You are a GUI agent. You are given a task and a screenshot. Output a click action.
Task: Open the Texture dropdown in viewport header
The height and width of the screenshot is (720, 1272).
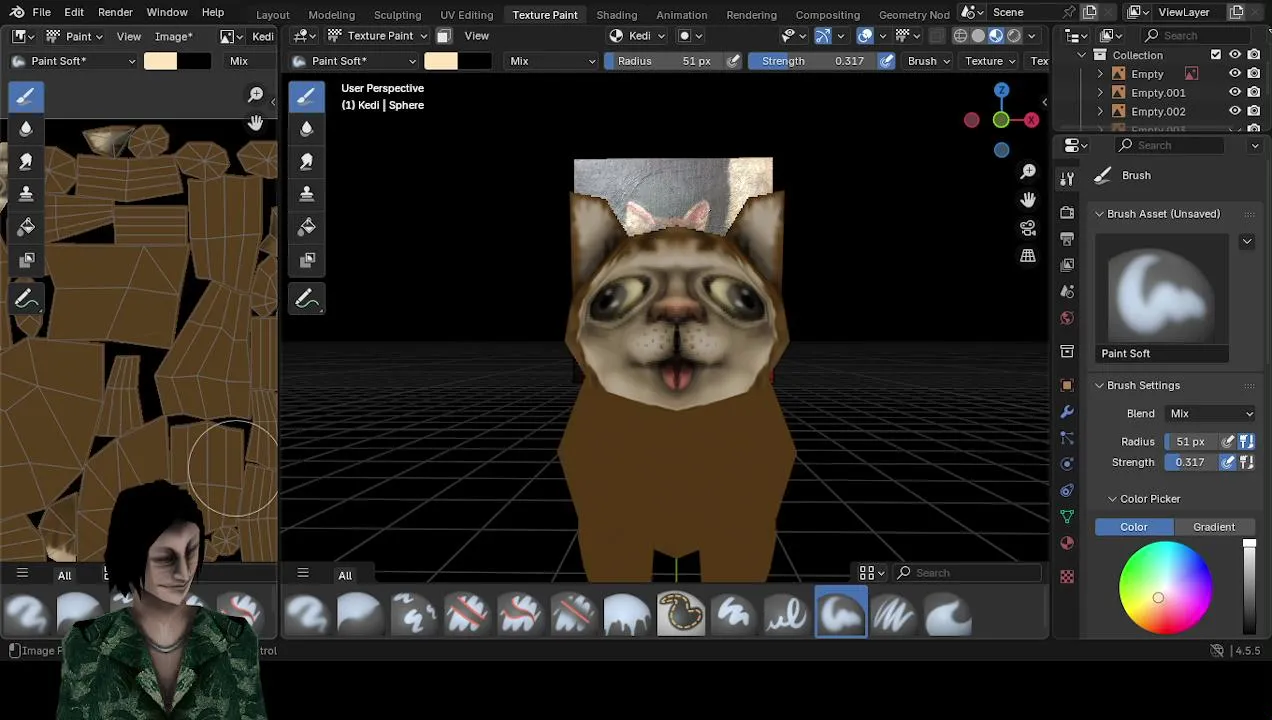click(991, 61)
